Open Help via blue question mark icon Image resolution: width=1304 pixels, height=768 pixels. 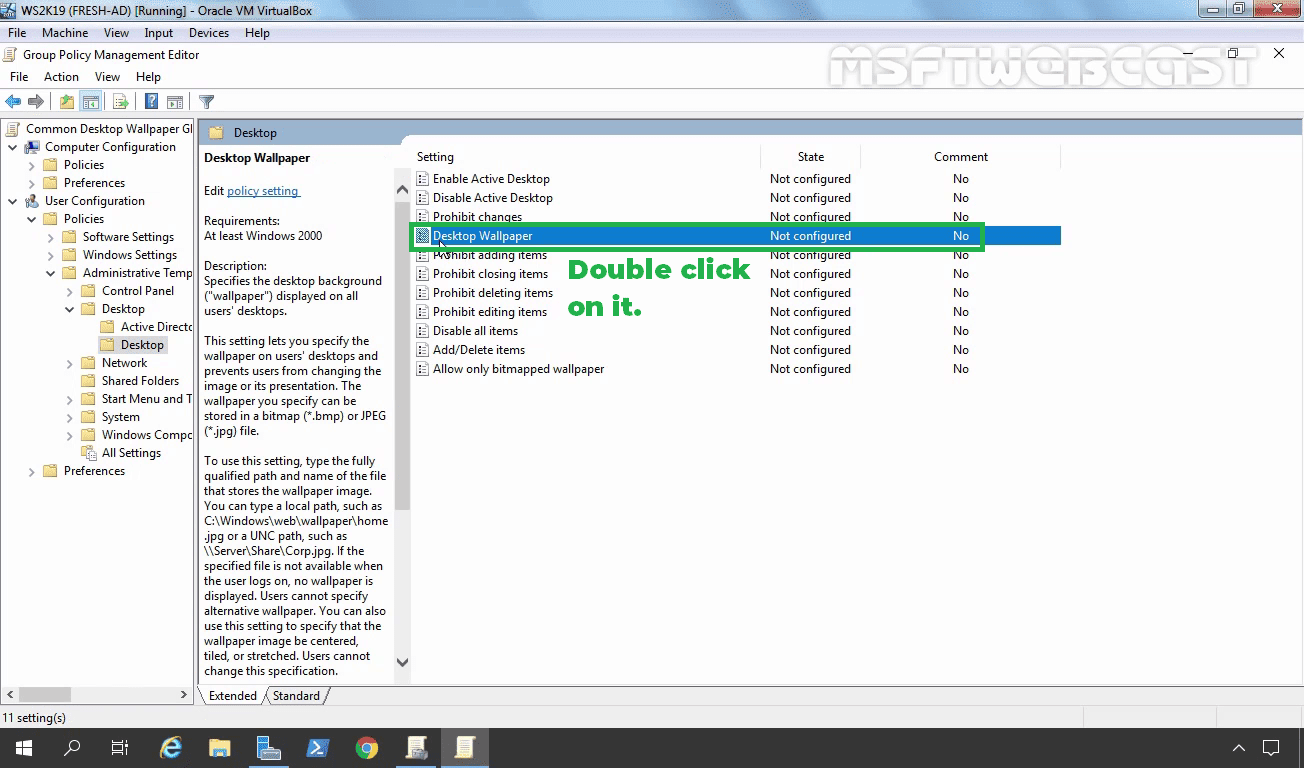click(151, 101)
